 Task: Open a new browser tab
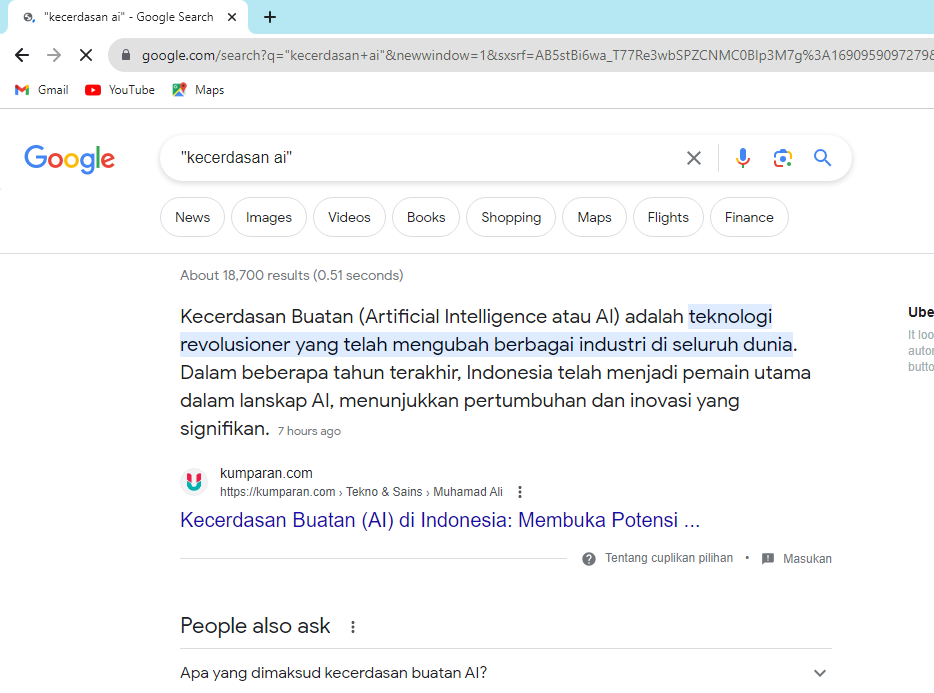[270, 17]
